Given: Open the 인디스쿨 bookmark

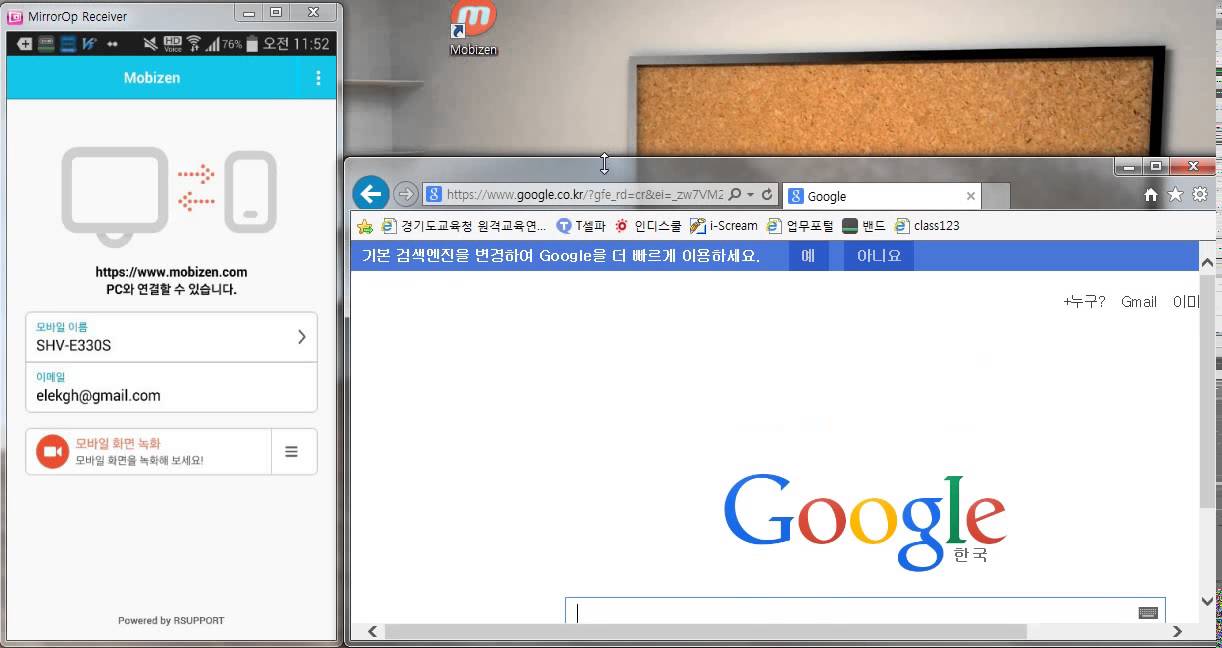Looking at the screenshot, I should [x=648, y=226].
